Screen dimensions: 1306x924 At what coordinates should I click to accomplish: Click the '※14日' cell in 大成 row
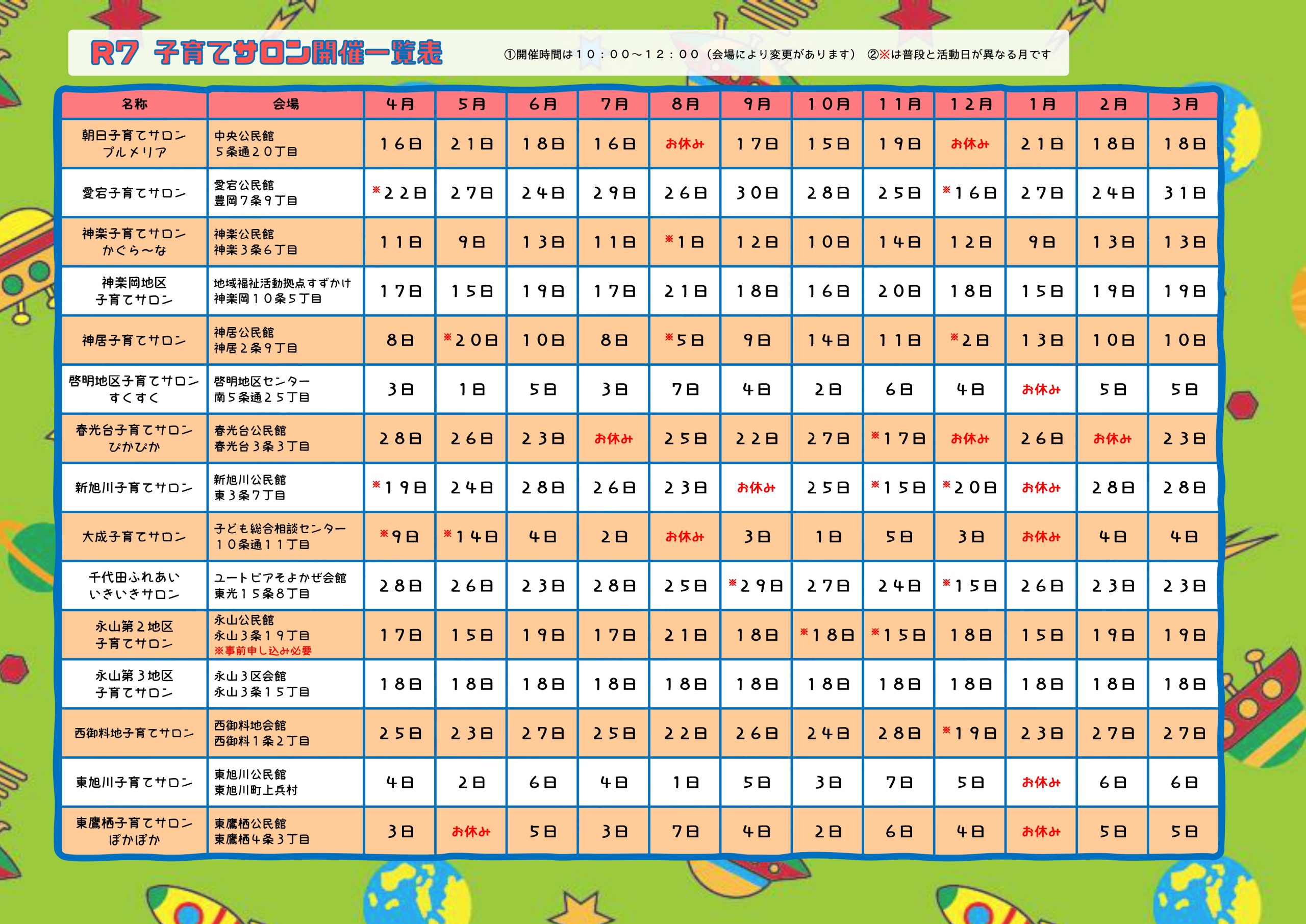pos(471,537)
